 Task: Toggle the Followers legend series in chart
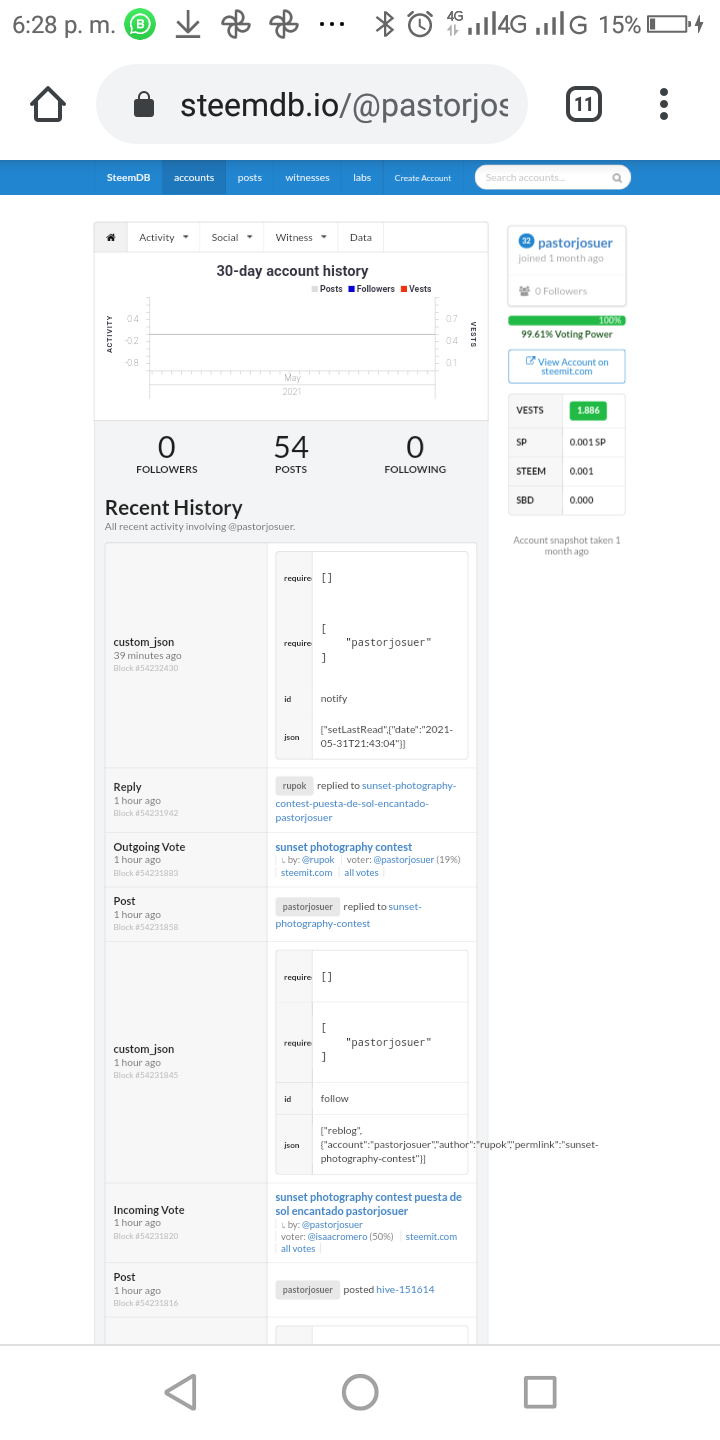pos(371,289)
